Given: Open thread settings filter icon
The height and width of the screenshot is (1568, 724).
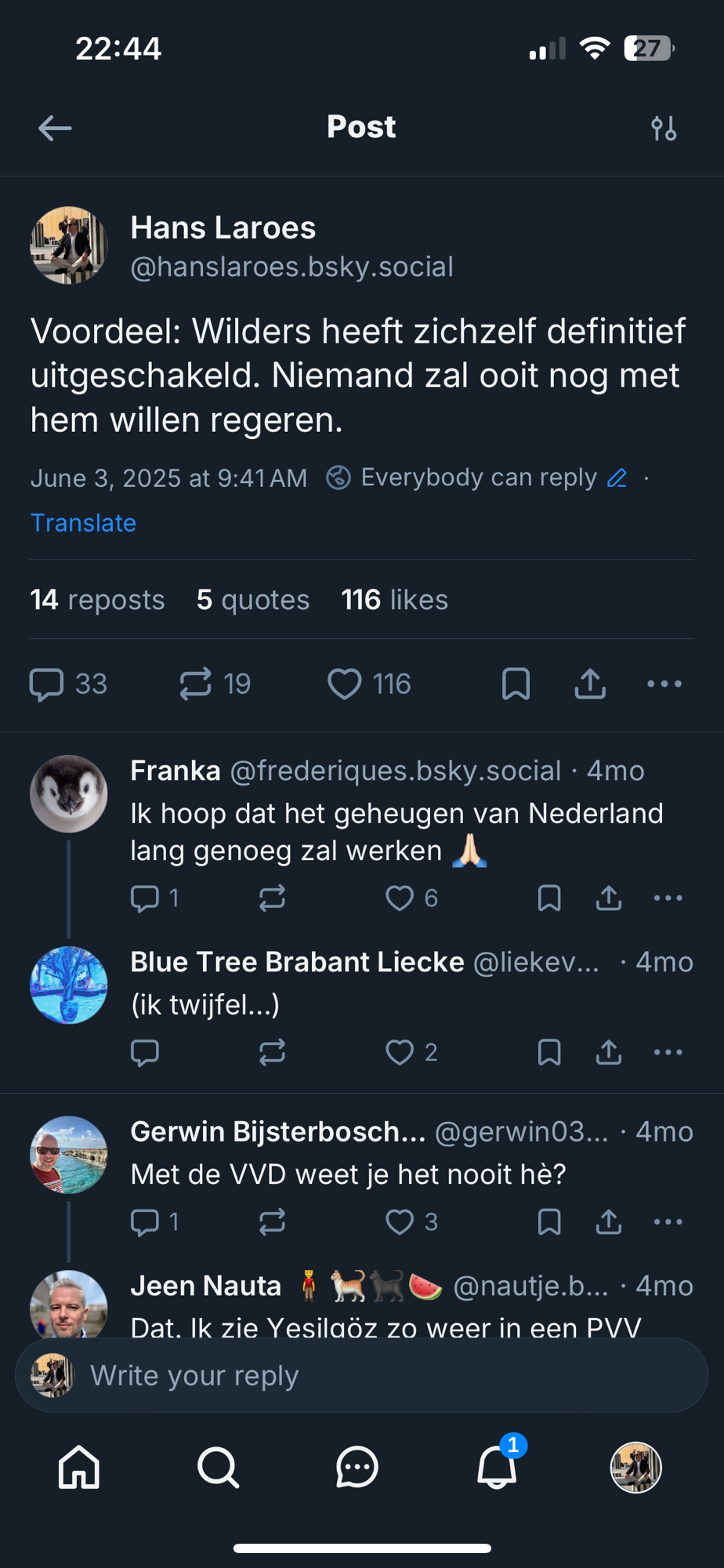Looking at the screenshot, I should coord(664,128).
